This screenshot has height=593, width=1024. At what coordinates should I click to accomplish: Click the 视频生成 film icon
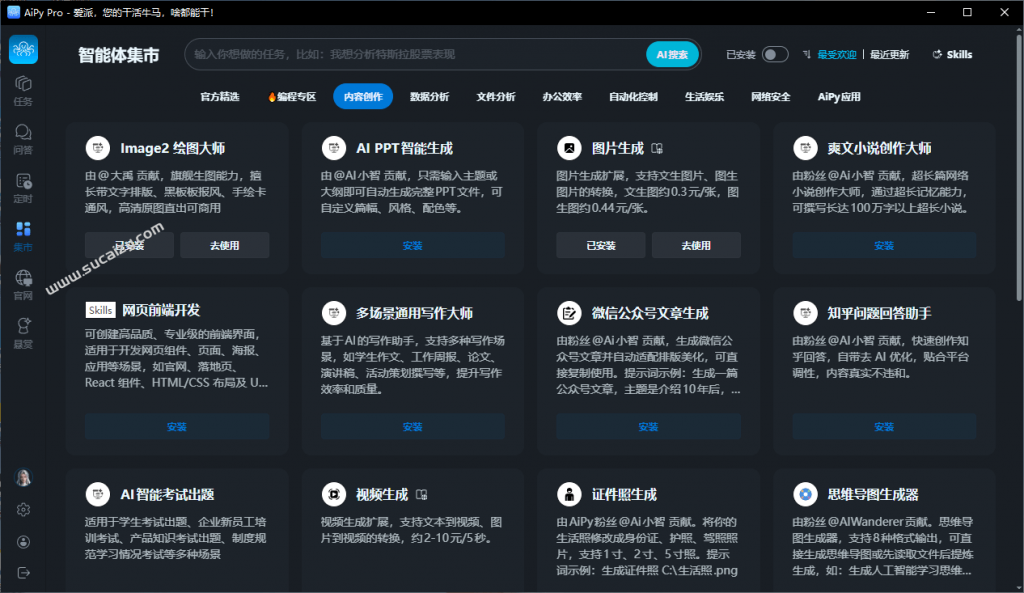[x=334, y=494]
